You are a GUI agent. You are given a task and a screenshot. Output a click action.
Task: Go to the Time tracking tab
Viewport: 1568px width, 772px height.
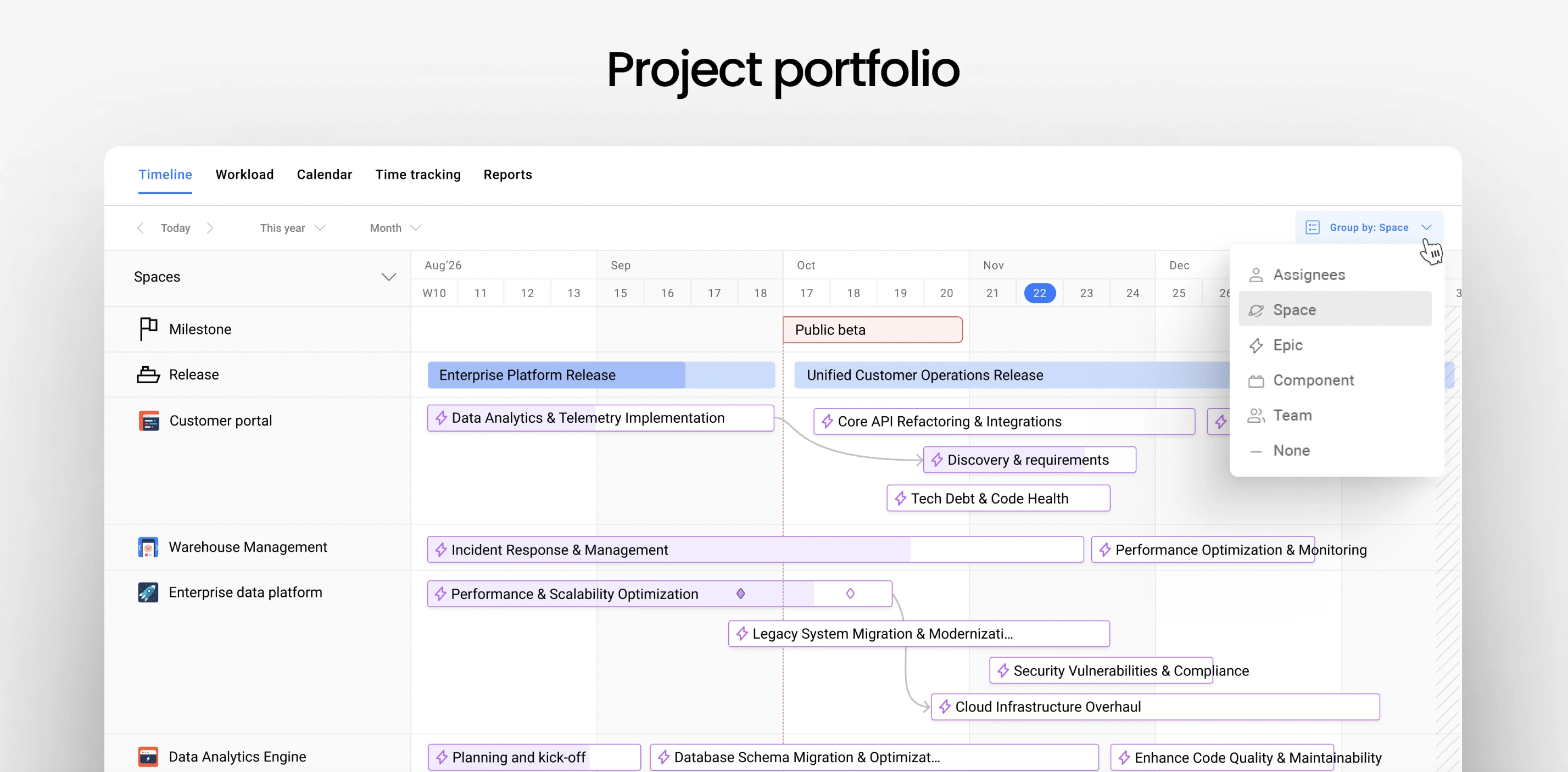click(x=417, y=175)
